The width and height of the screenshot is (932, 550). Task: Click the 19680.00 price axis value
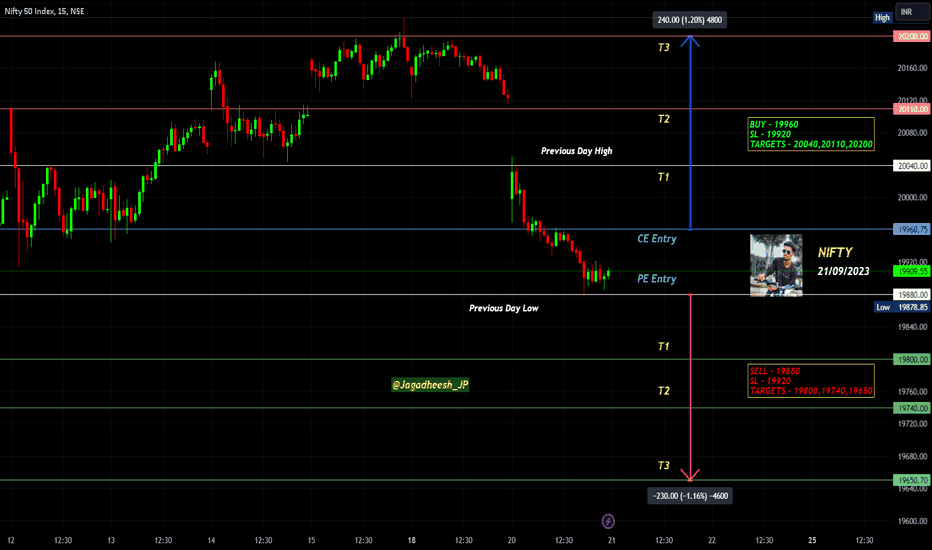pyautogui.click(x=912, y=457)
